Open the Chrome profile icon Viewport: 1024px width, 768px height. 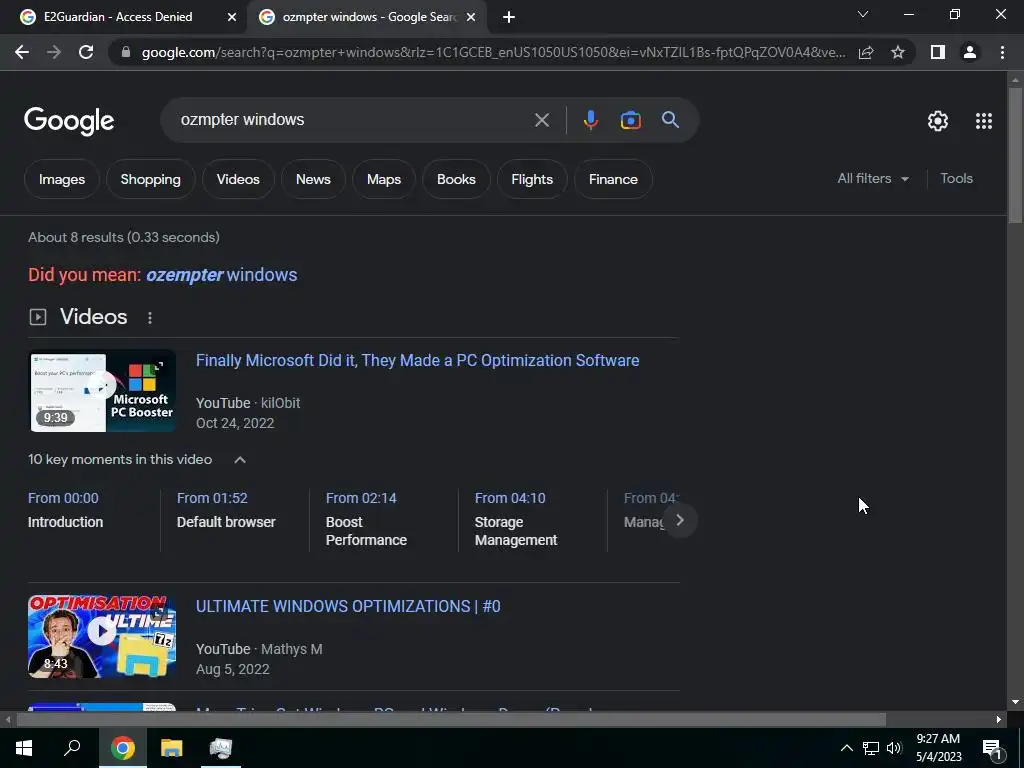970,52
